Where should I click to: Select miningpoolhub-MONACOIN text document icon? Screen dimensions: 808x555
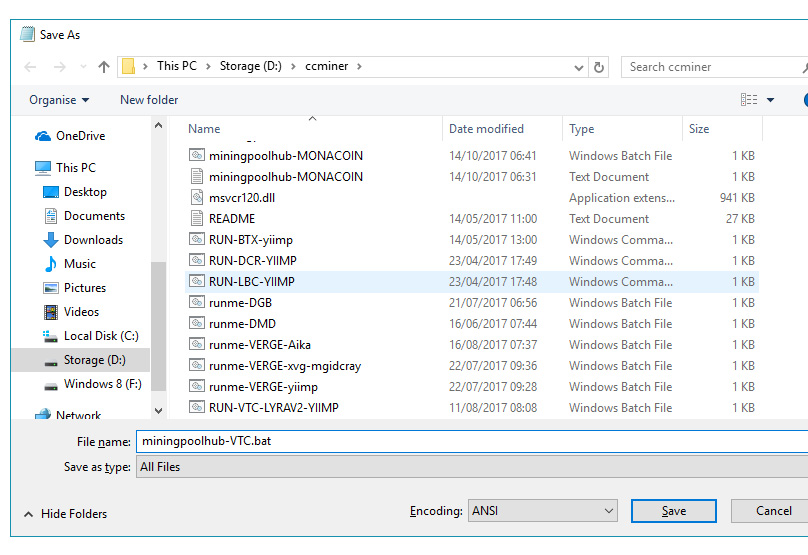pos(196,176)
